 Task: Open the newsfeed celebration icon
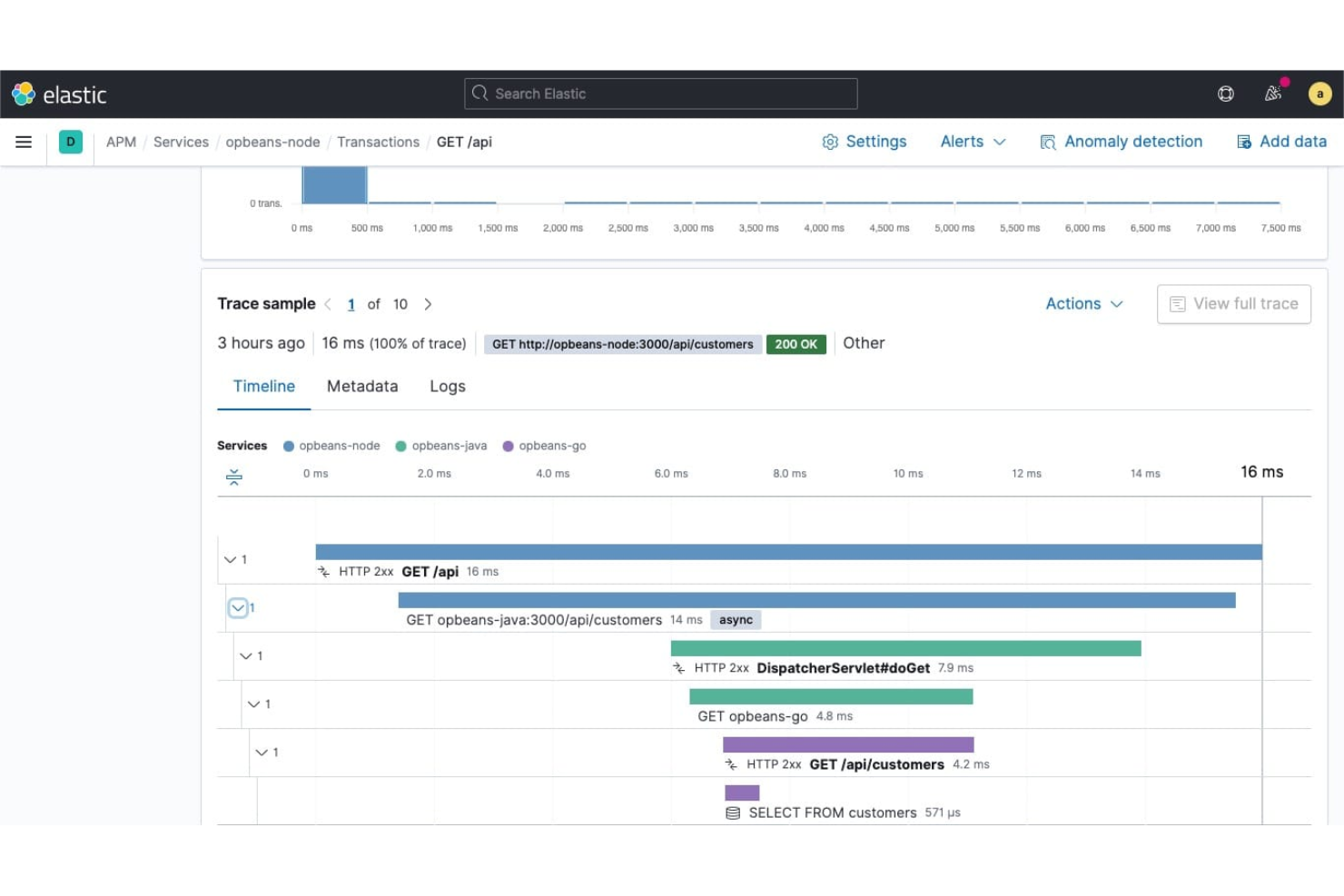tap(1273, 94)
